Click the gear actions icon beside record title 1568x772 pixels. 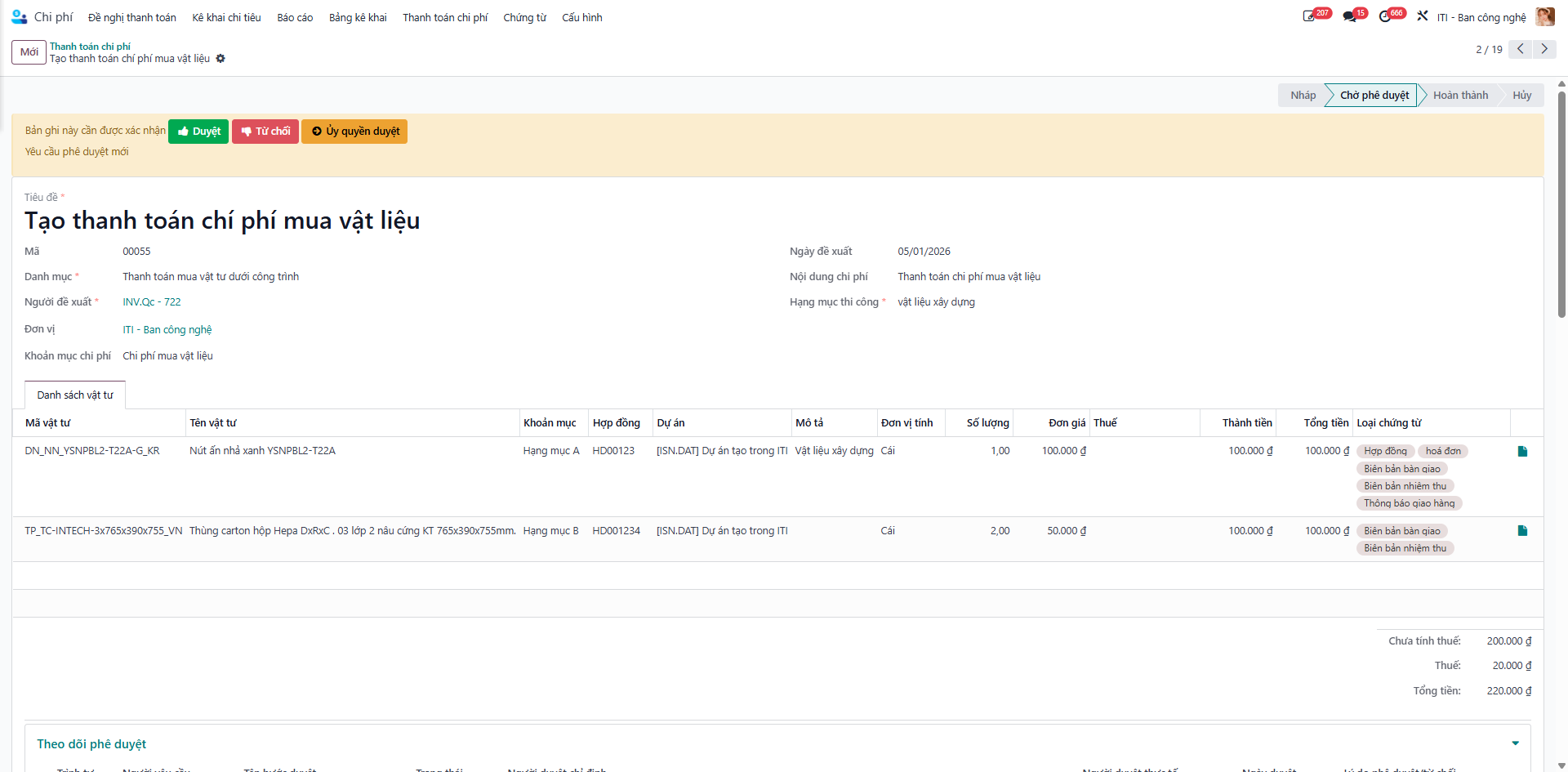[220, 59]
